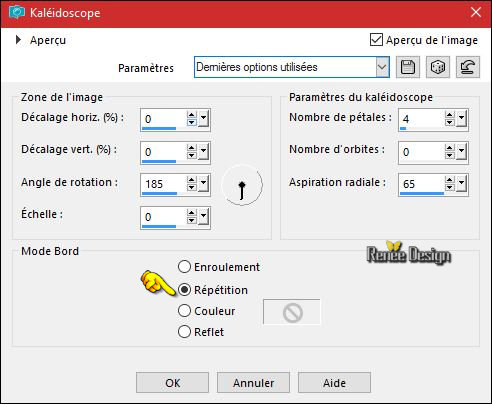
Task: Click the randomize parameters dice icon
Action: (x=437, y=67)
